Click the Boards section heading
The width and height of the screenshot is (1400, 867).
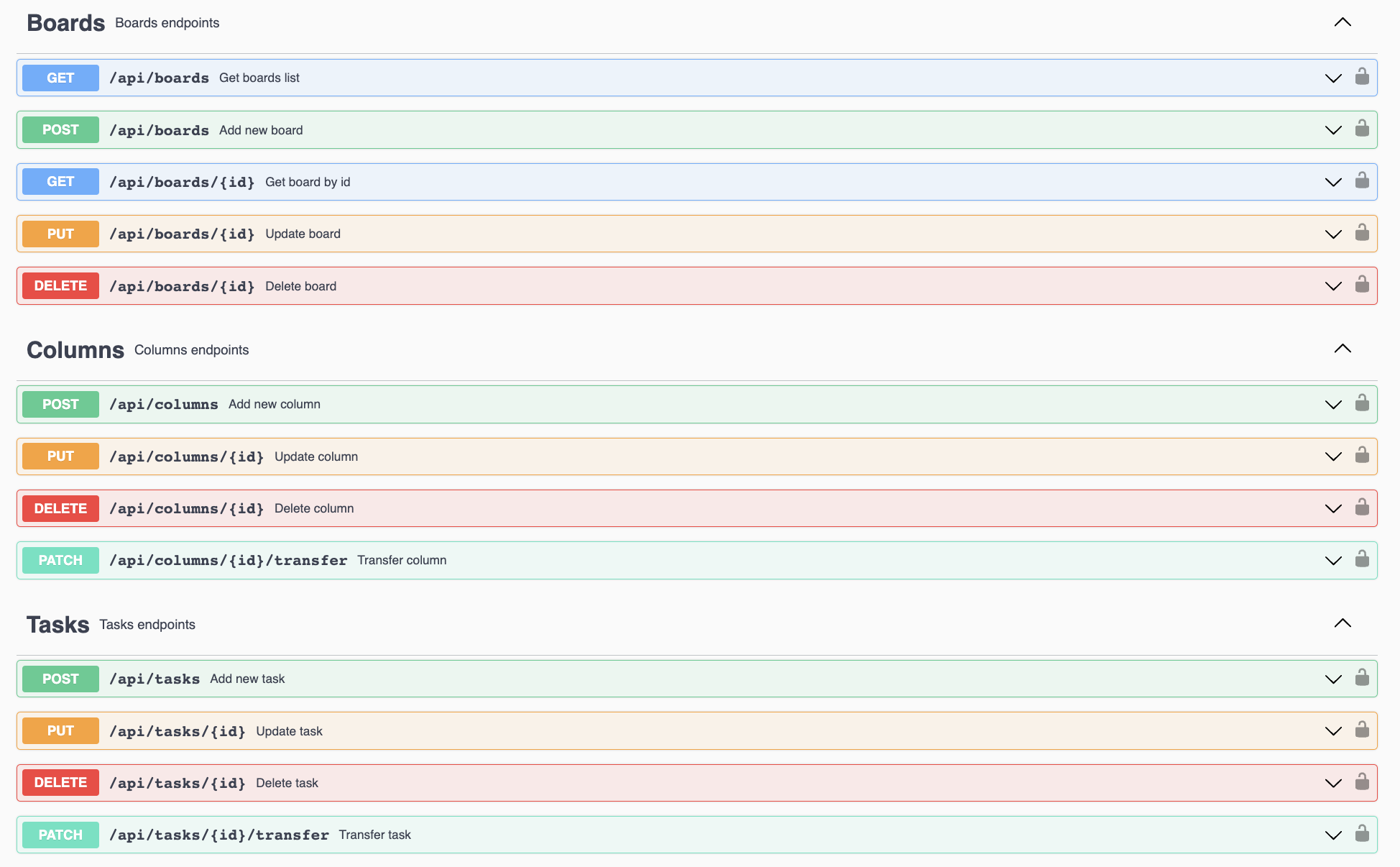65,23
